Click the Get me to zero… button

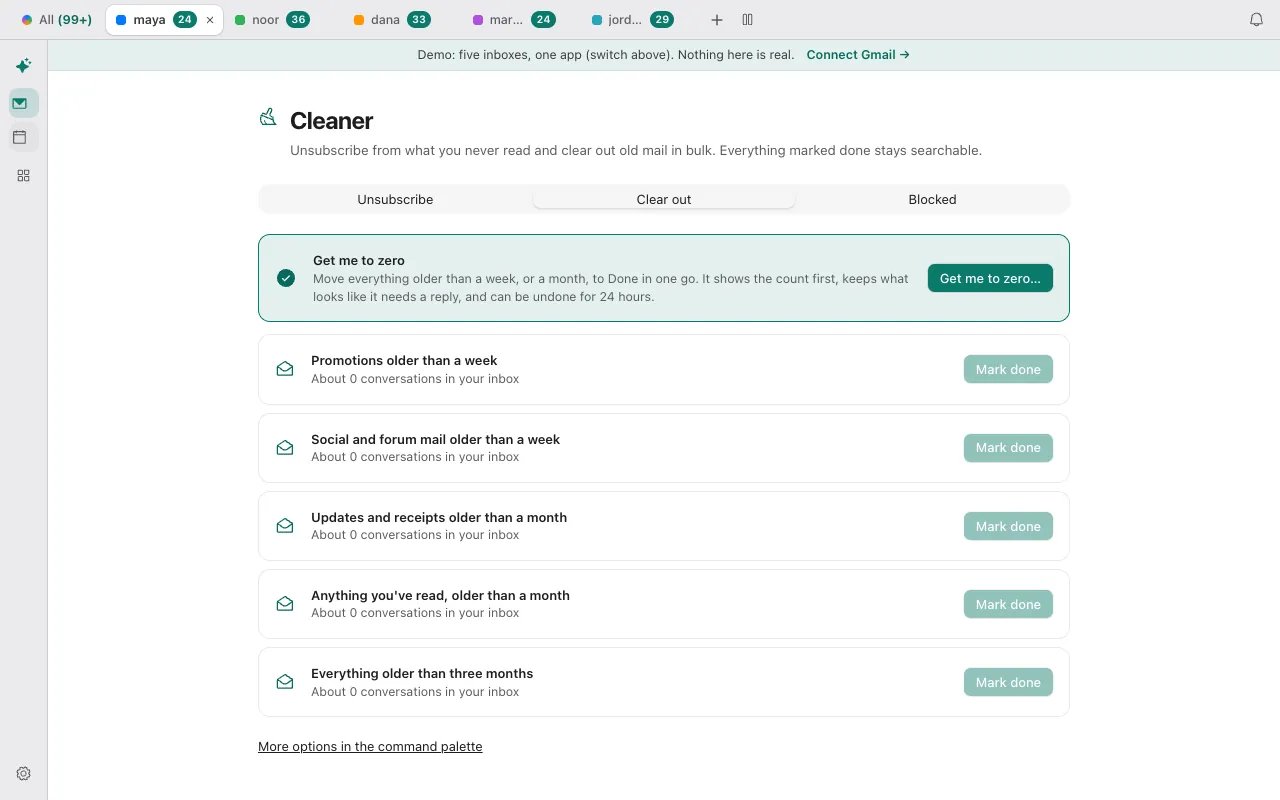990,278
